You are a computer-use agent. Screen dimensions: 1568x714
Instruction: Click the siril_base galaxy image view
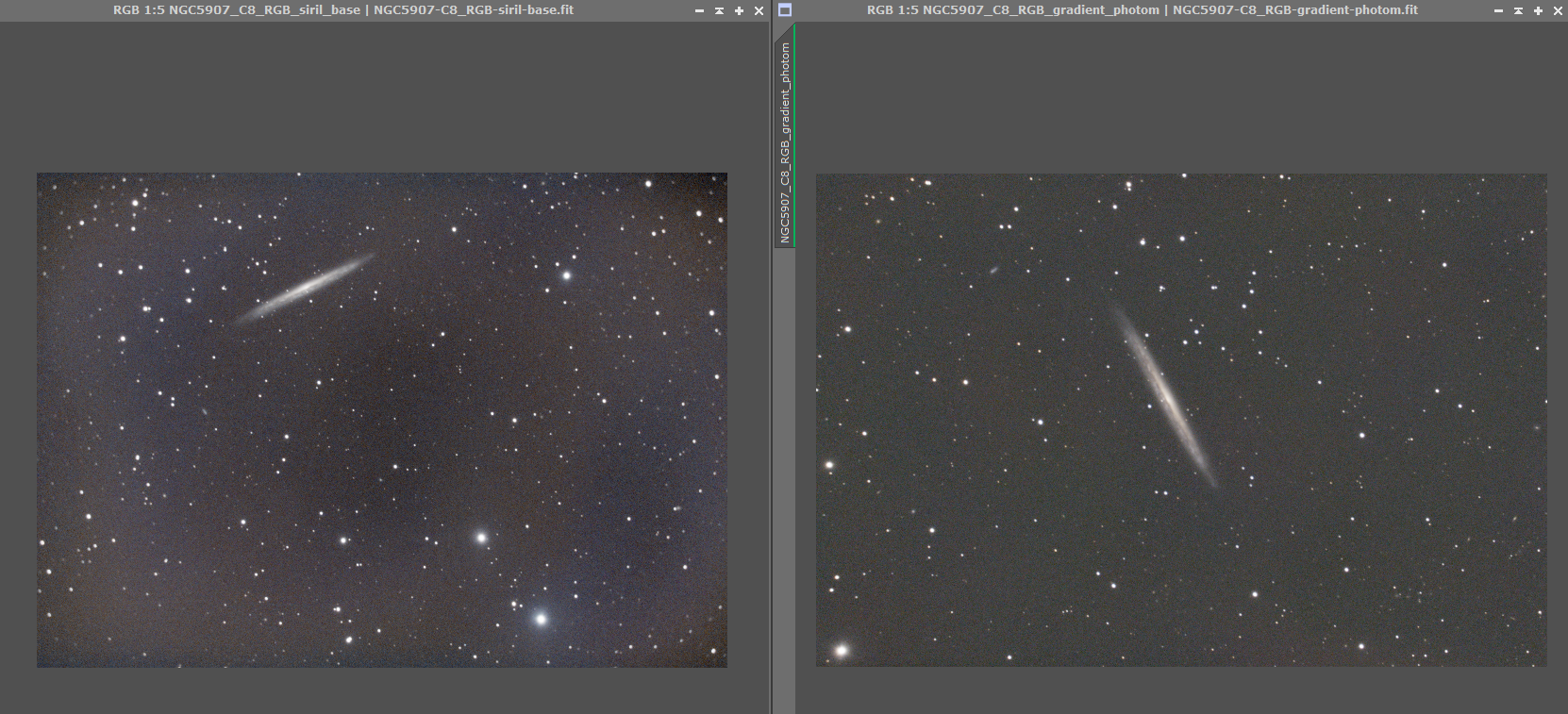[x=382, y=420]
